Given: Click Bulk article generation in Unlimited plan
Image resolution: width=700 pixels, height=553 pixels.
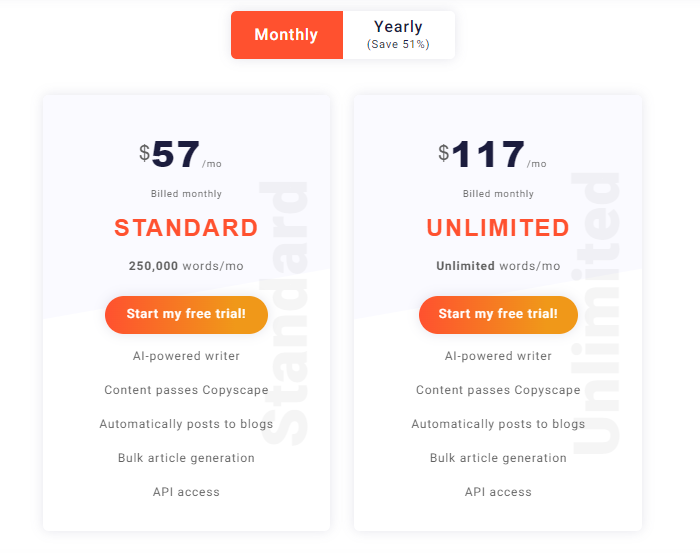Looking at the screenshot, I should click(498, 458).
